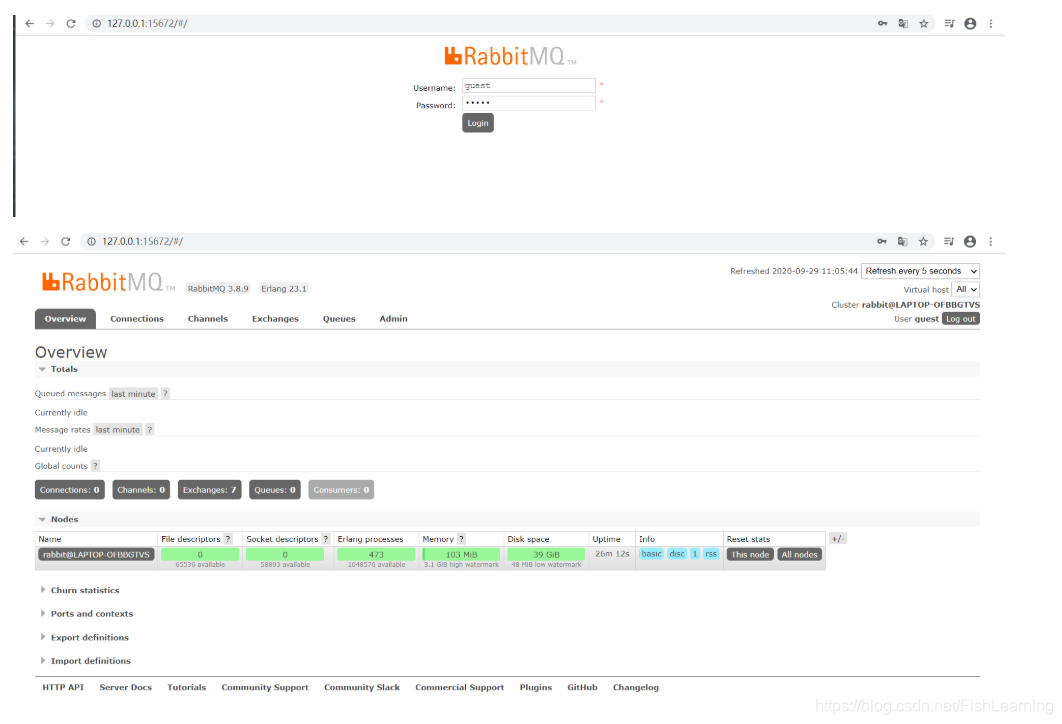Switch to the Channels tab
Screen dimensions: 1062x724
208,319
